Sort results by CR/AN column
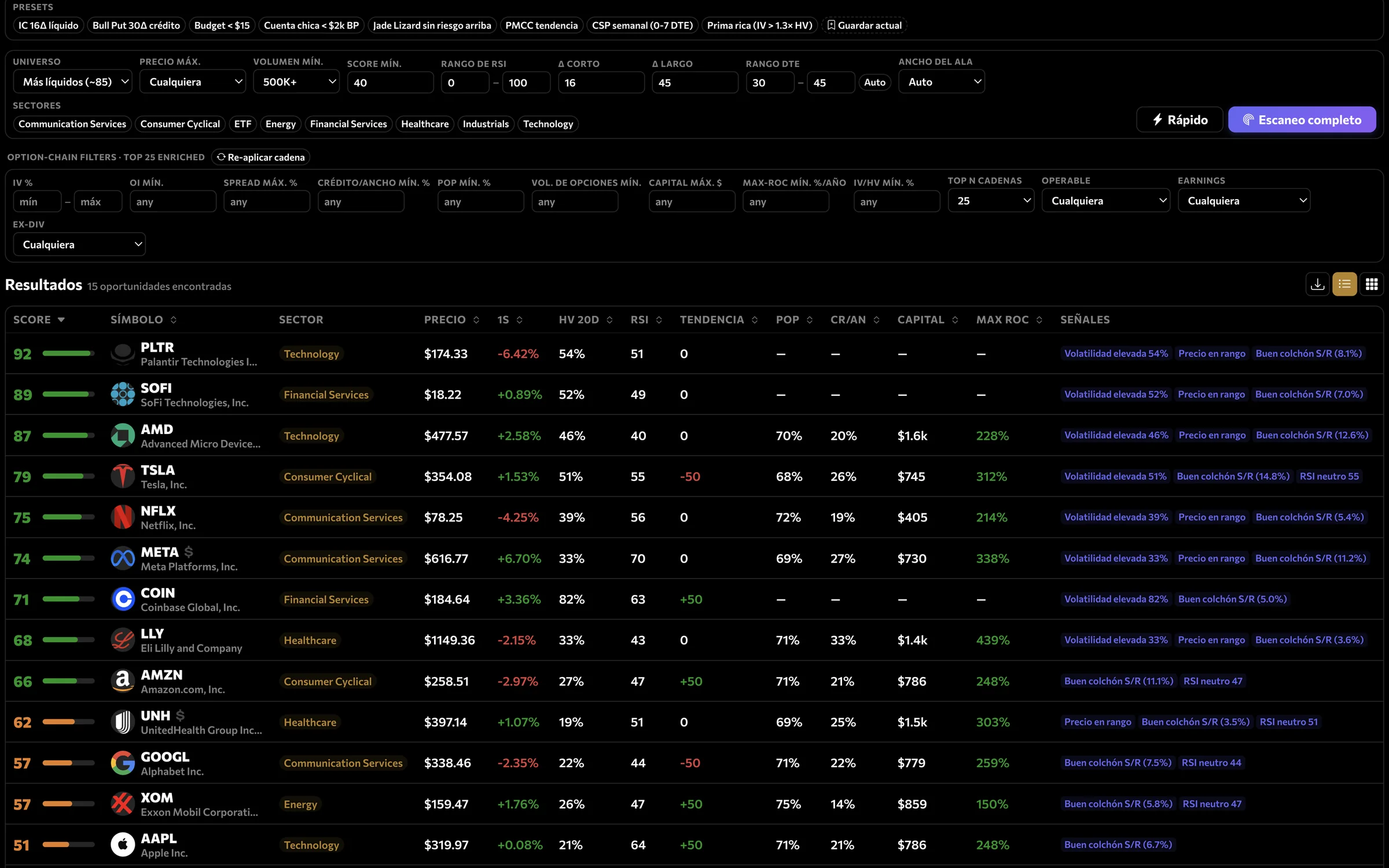 pyautogui.click(x=877, y=320)
